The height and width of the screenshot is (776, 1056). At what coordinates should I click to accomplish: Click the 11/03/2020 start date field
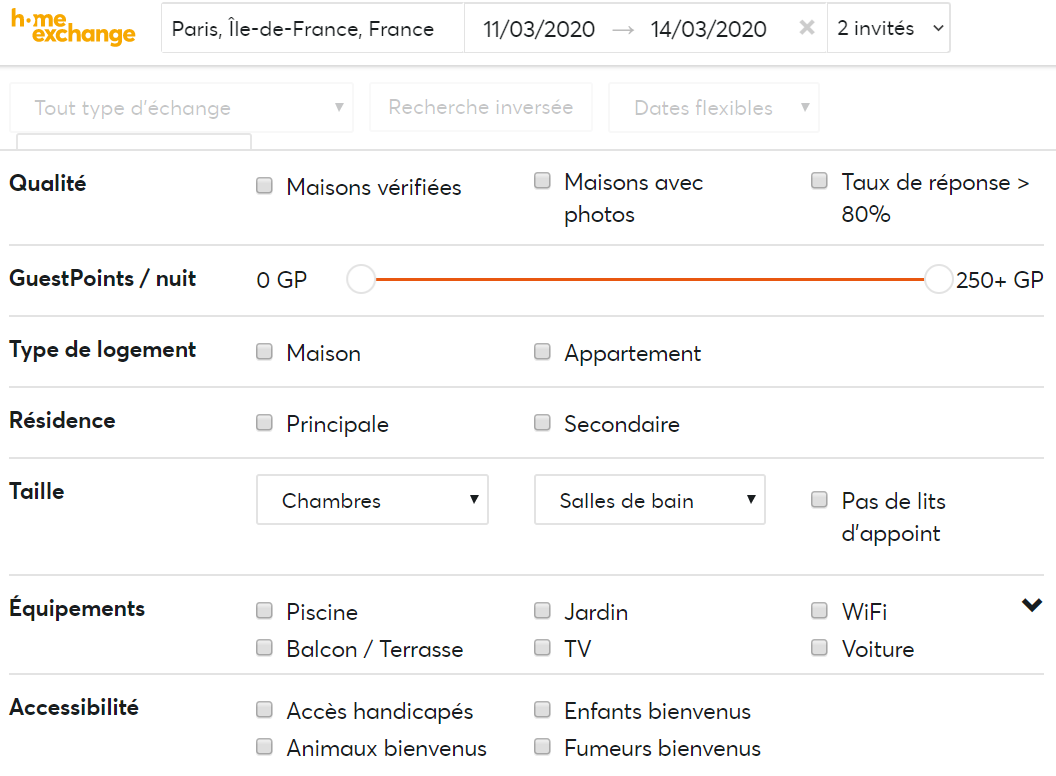pyautogui.click(x=538, y=29)
